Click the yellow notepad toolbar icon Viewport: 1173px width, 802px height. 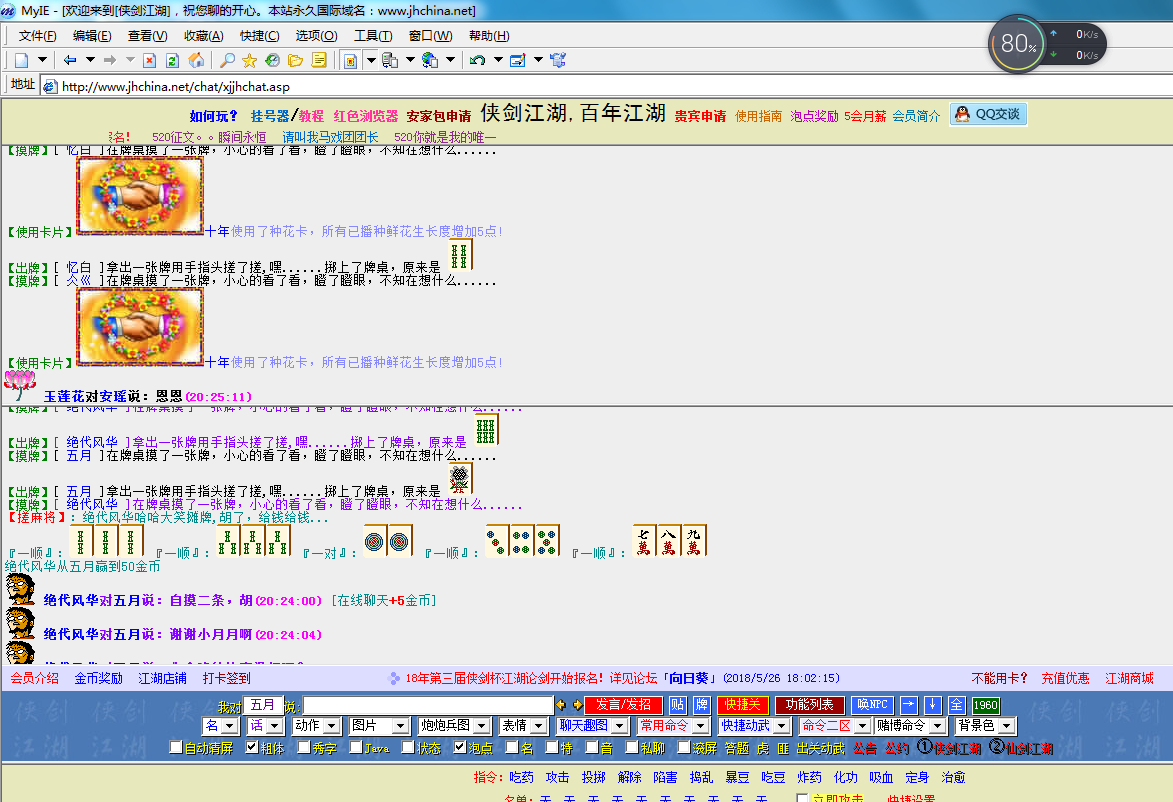(x=319, y=60)
